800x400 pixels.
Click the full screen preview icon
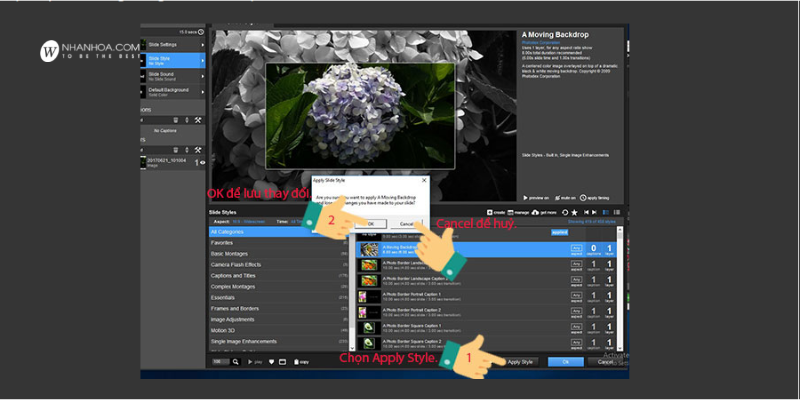[282, 362]
